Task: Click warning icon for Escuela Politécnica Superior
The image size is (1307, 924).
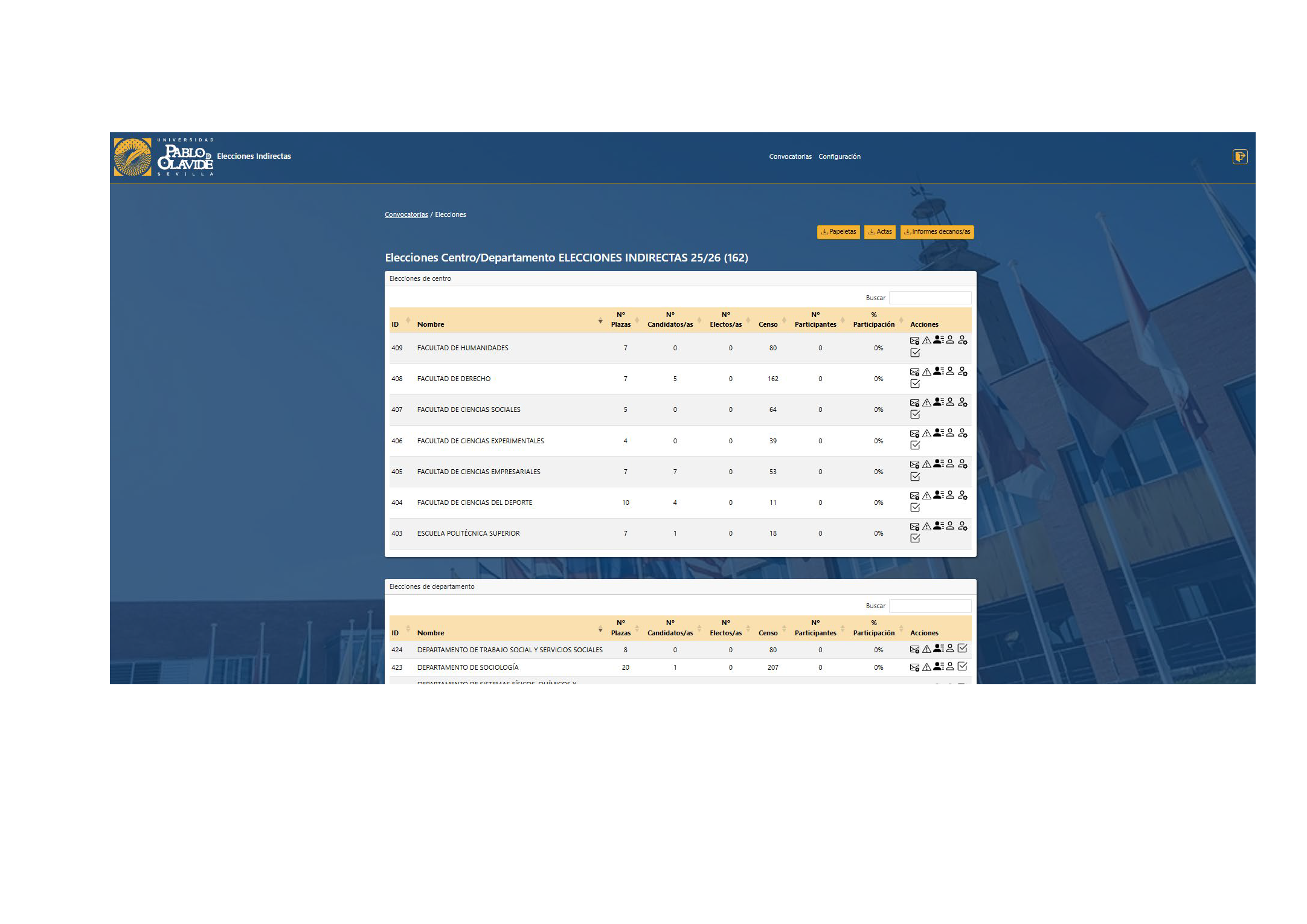Action: (926, 526)
